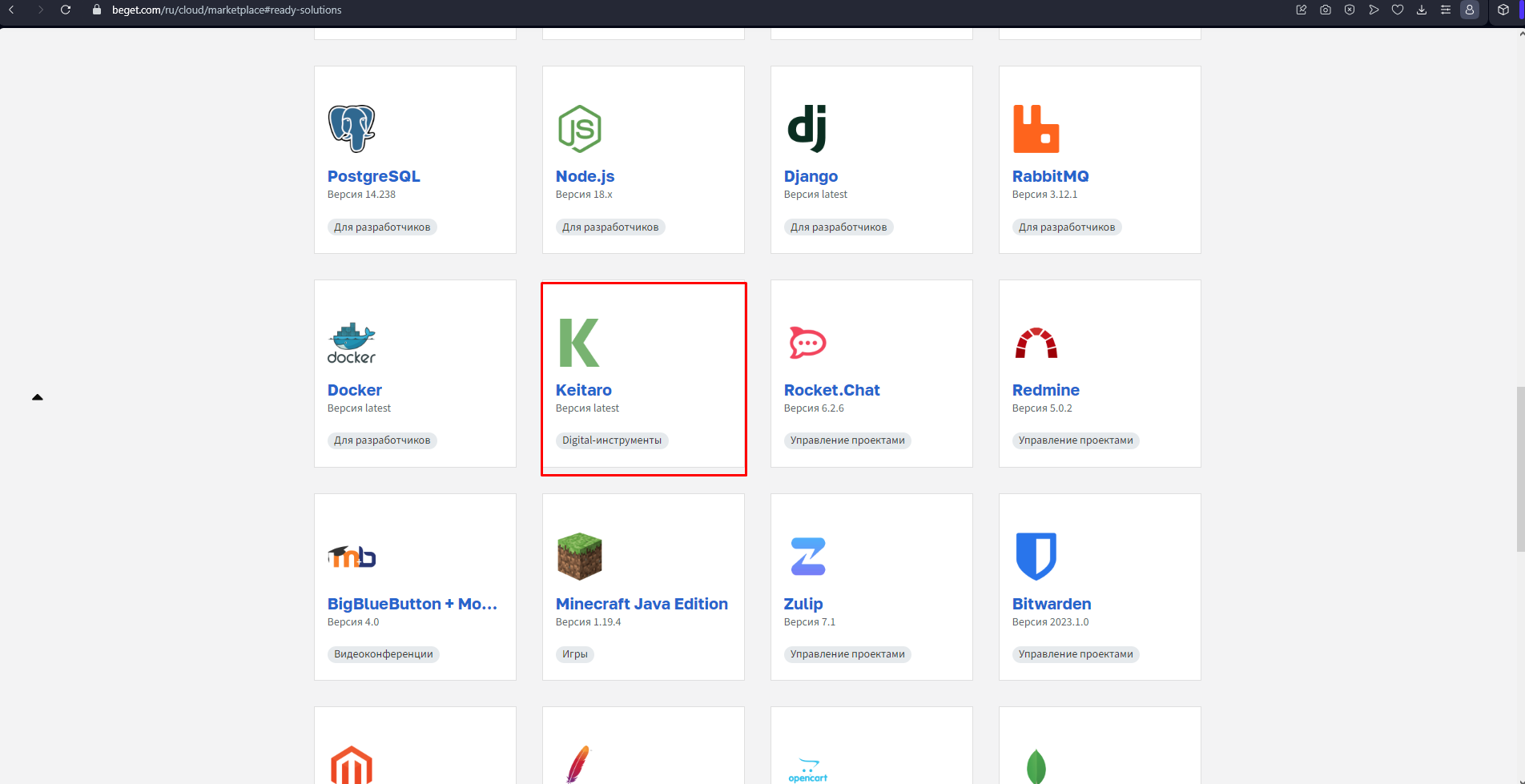Click the Версия 7.1 text
Screen dimensions: 1525x784
(x=810, y=622)
